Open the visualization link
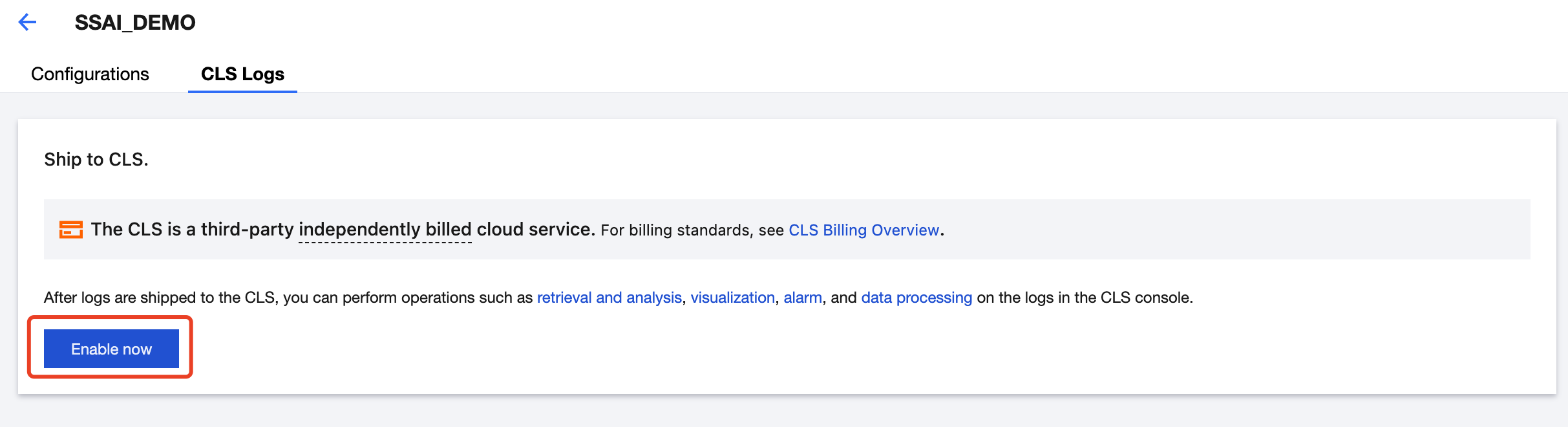The image size is (1568, 427). coord(732,298)
